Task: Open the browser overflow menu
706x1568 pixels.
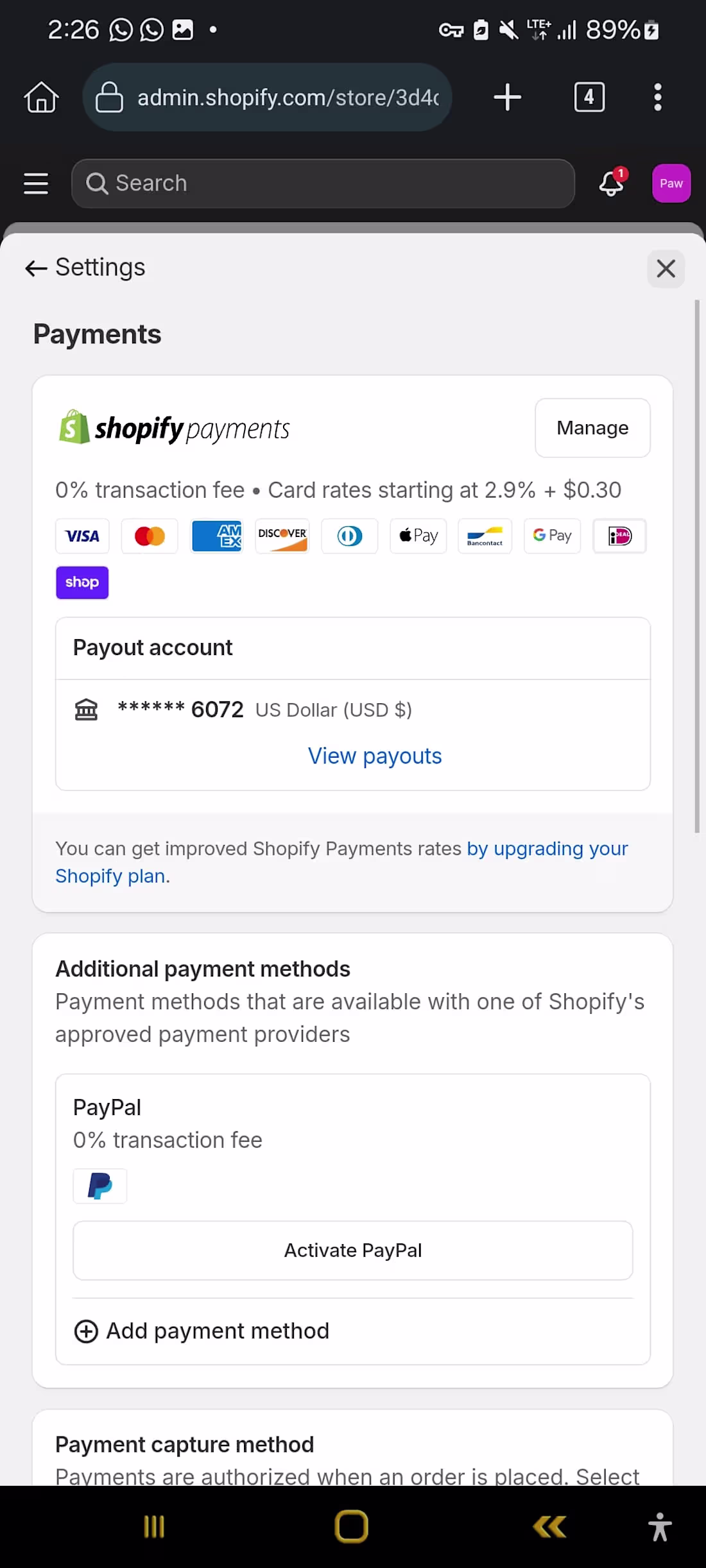Action: tap(657, 97)
